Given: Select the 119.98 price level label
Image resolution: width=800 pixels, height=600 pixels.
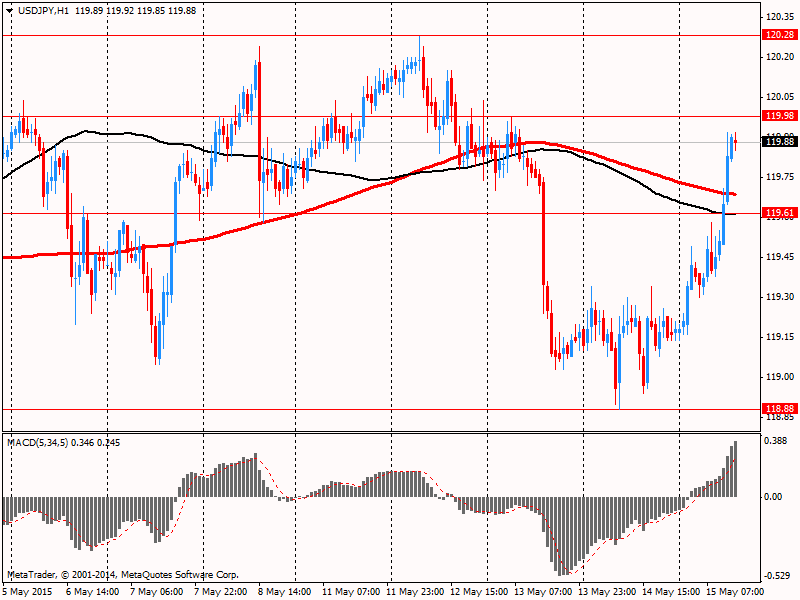Looking at the screenshot, I should click(x=780, y=116).
